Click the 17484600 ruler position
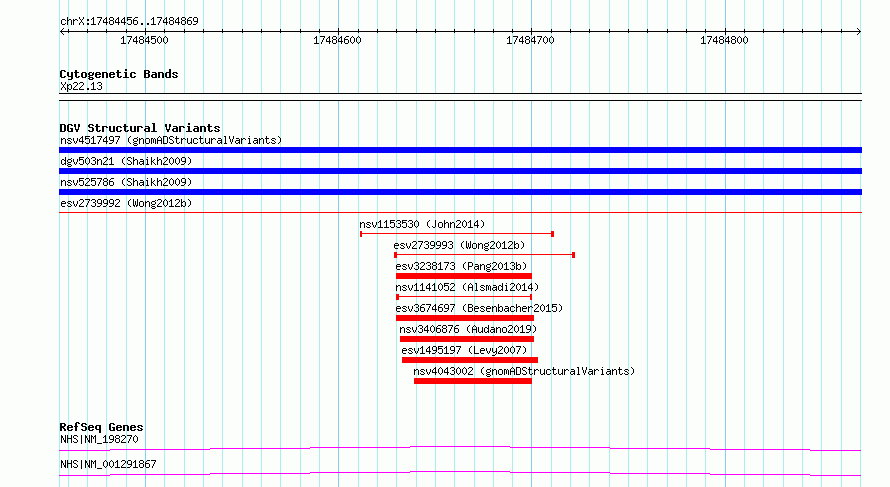890x487 pixels. (337, 40)
